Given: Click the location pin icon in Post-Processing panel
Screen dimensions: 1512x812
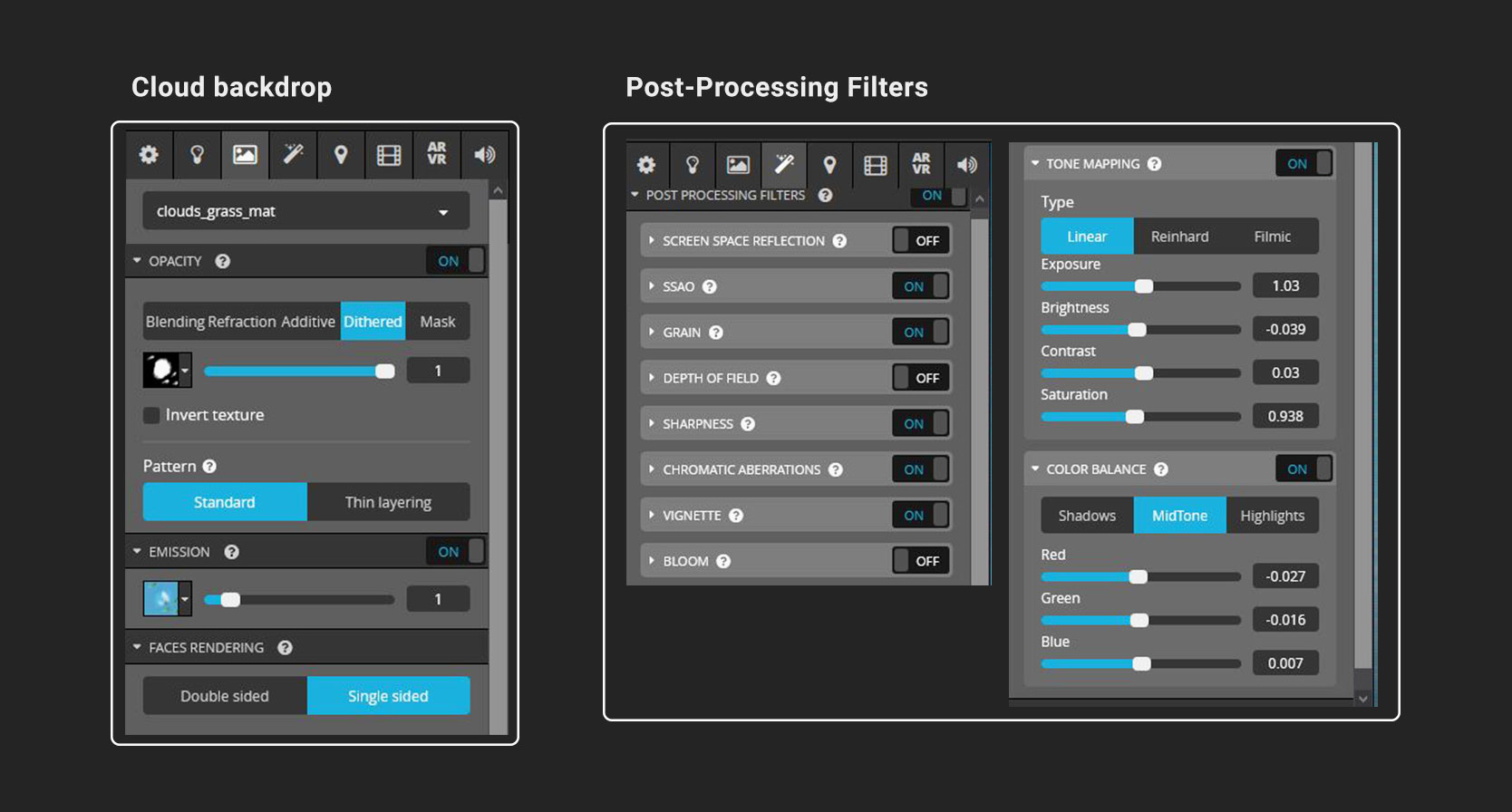Looking at the screenshot, I should point(829,165).
